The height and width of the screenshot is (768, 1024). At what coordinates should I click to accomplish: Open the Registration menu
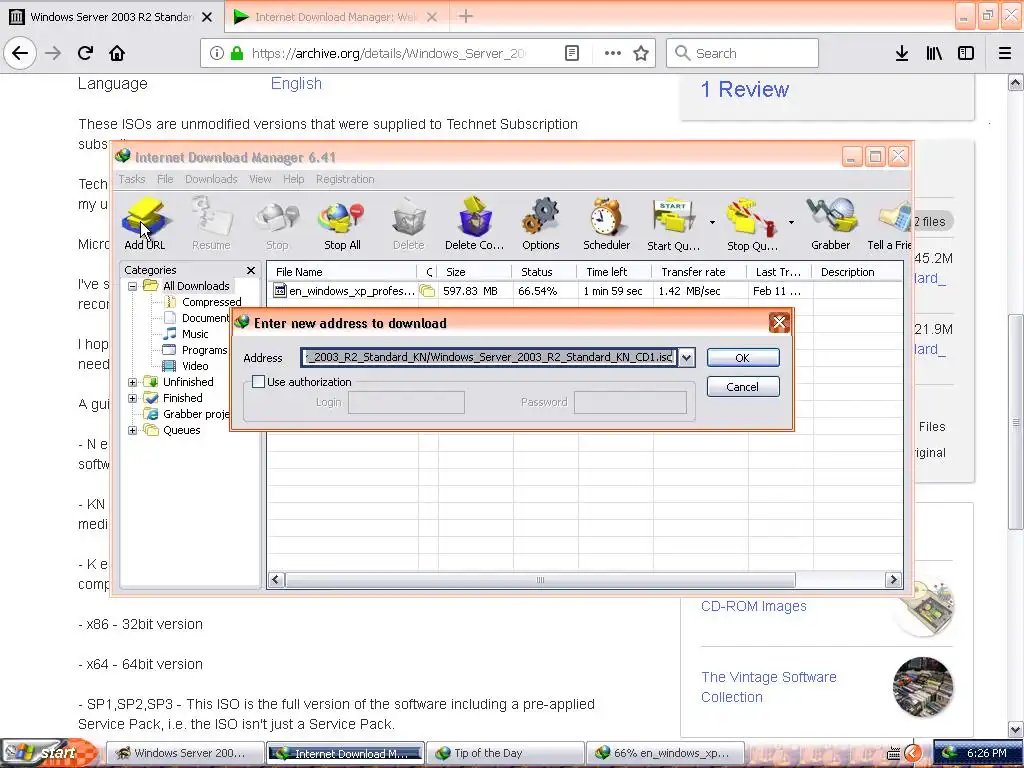pyautogui.click(x=345, y=179)
